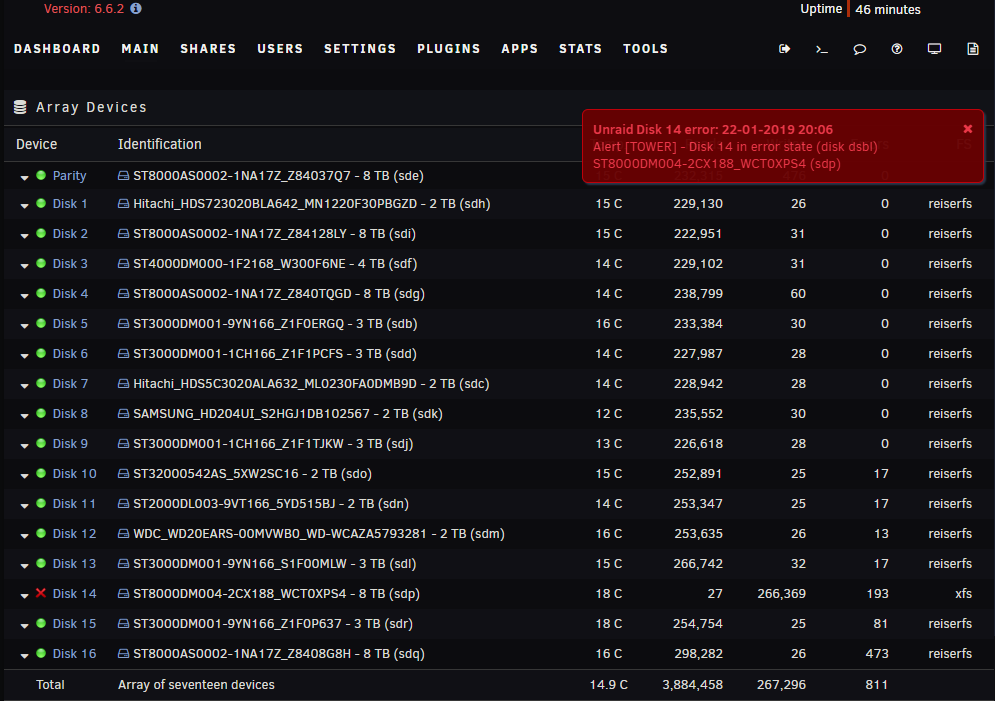Click the drive icon for Disk 1 Hitachi
The width and height of the screenshot is (995, 701).
pos(124,204)
